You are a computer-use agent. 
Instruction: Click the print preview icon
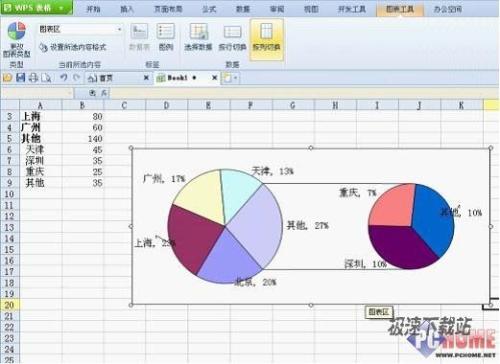(x=46, y=78)
